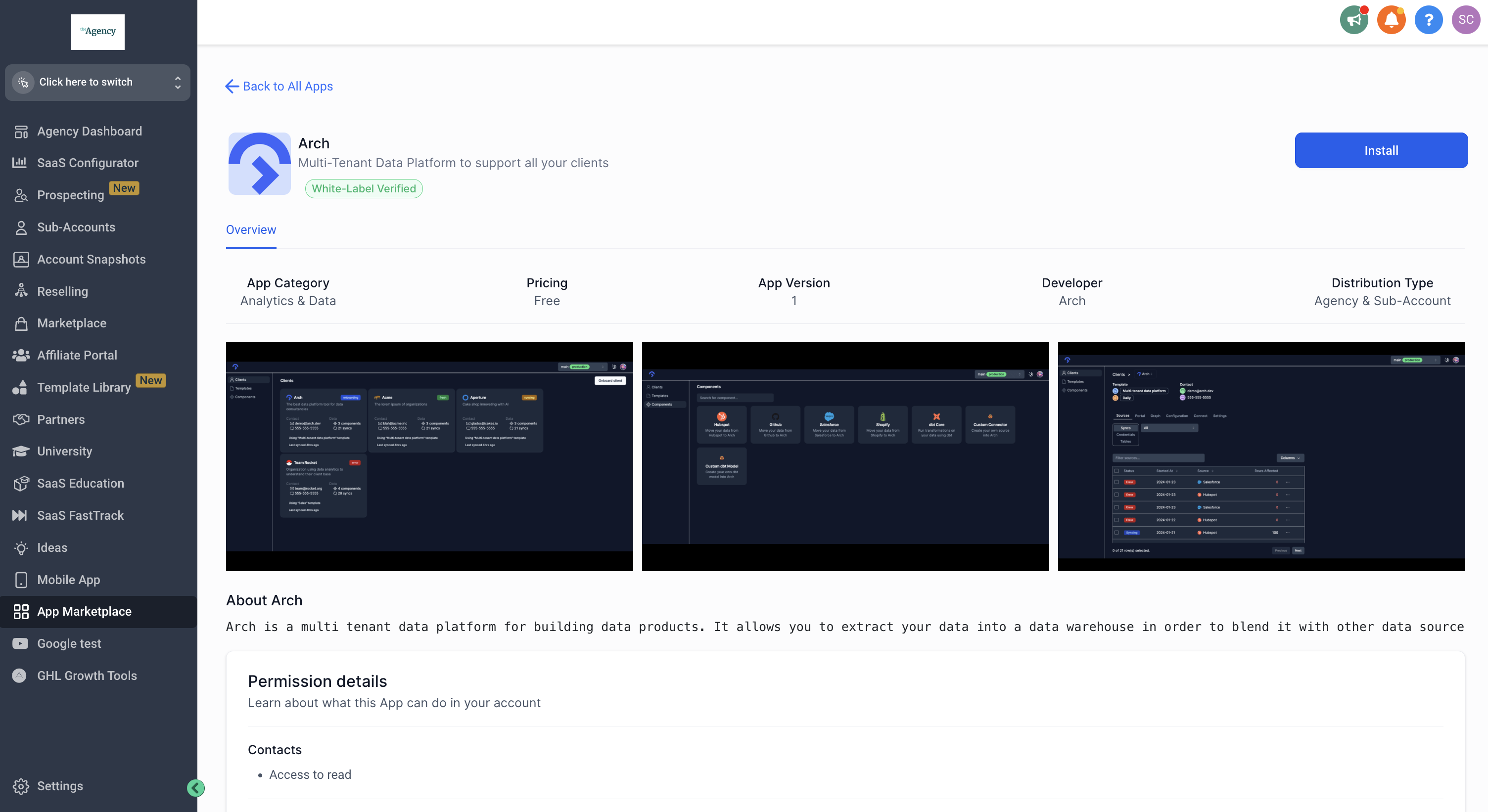Screen dimensions: 1488x812
Task: Open the Sources table screenshot thumbnail
Action: point(1261,456)
